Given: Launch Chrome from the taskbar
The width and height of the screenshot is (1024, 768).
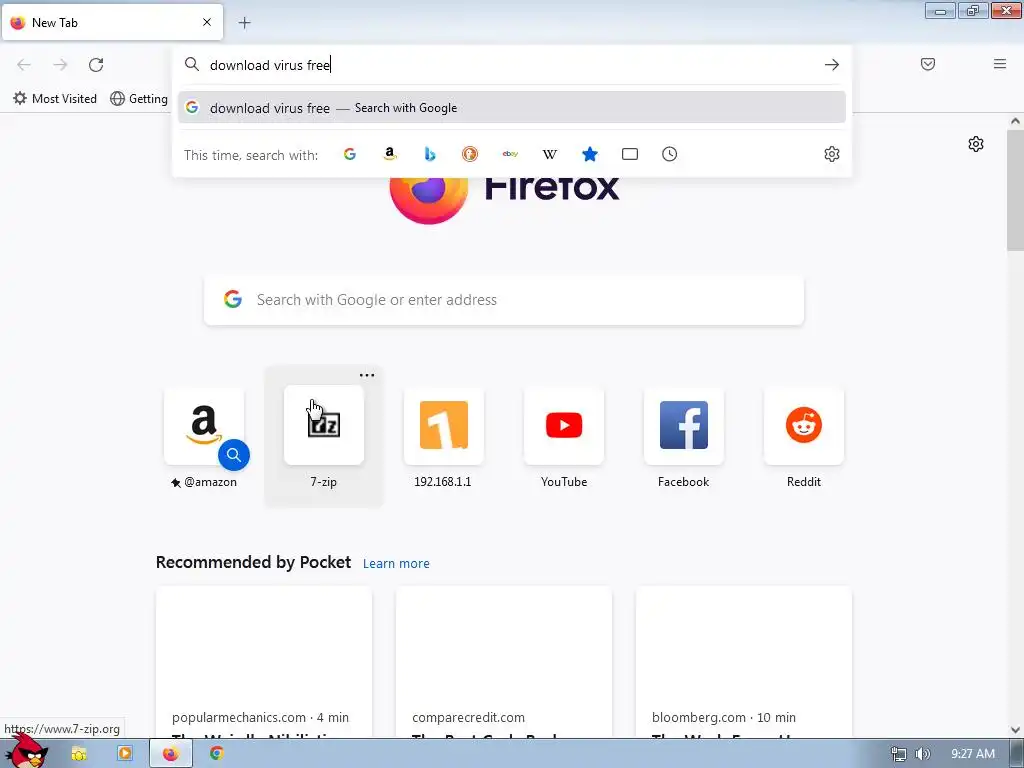Looking at the screenshot, I should click(217, 754).
